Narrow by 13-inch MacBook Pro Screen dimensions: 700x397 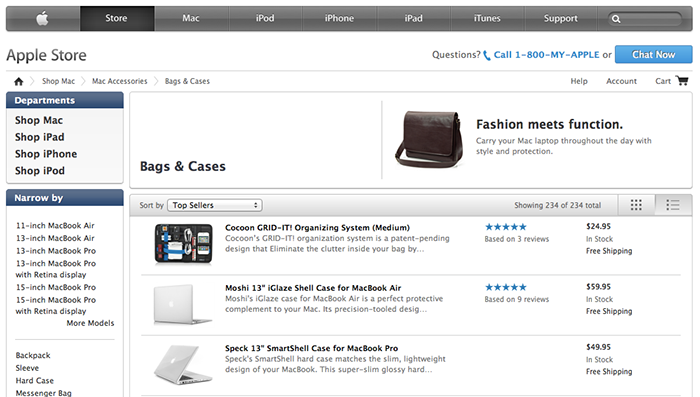coord(56,251)
